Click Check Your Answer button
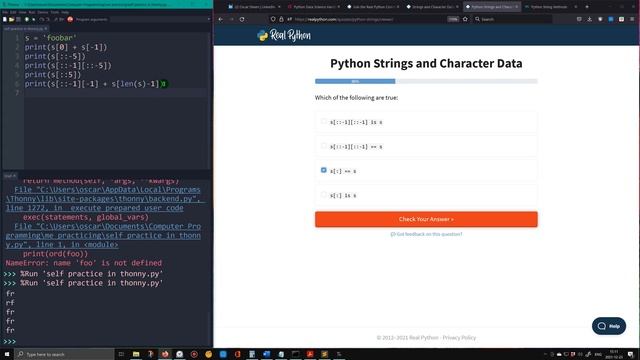 (x=426, y=219)
